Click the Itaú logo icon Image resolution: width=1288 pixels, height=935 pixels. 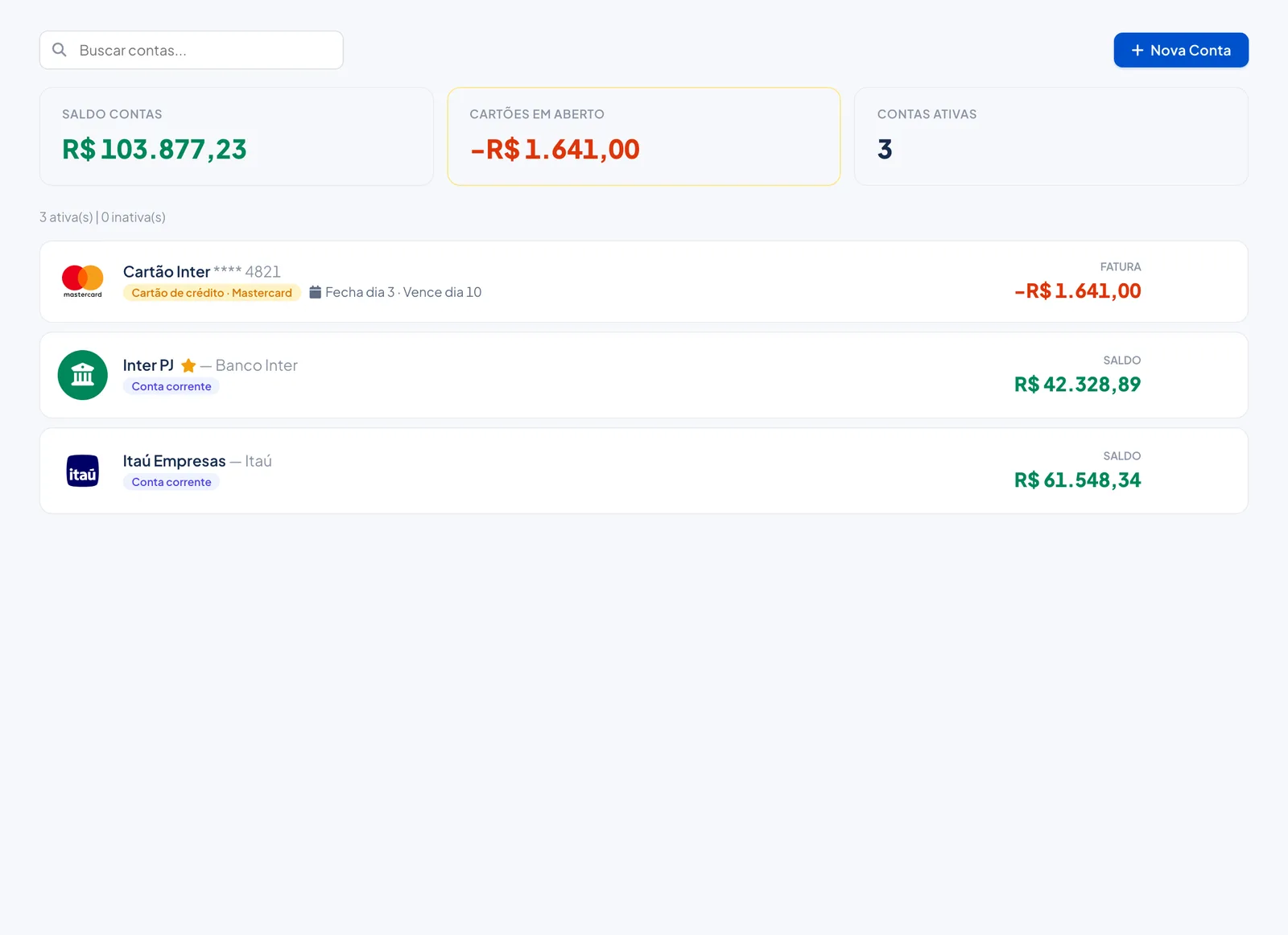[83, 471]
